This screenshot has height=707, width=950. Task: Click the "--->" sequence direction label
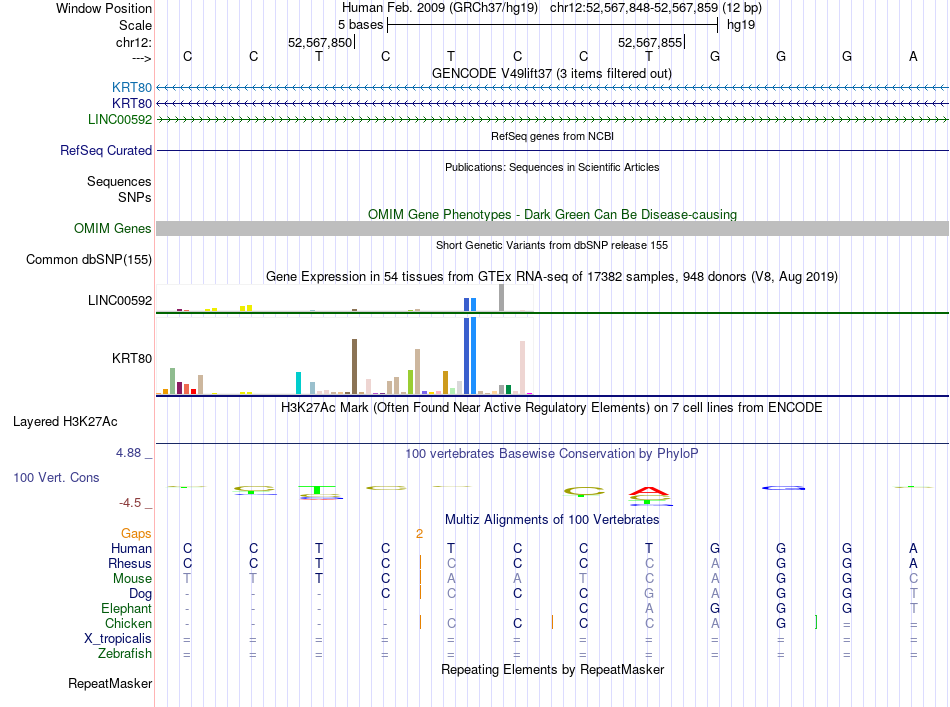[x=142, y=58]
